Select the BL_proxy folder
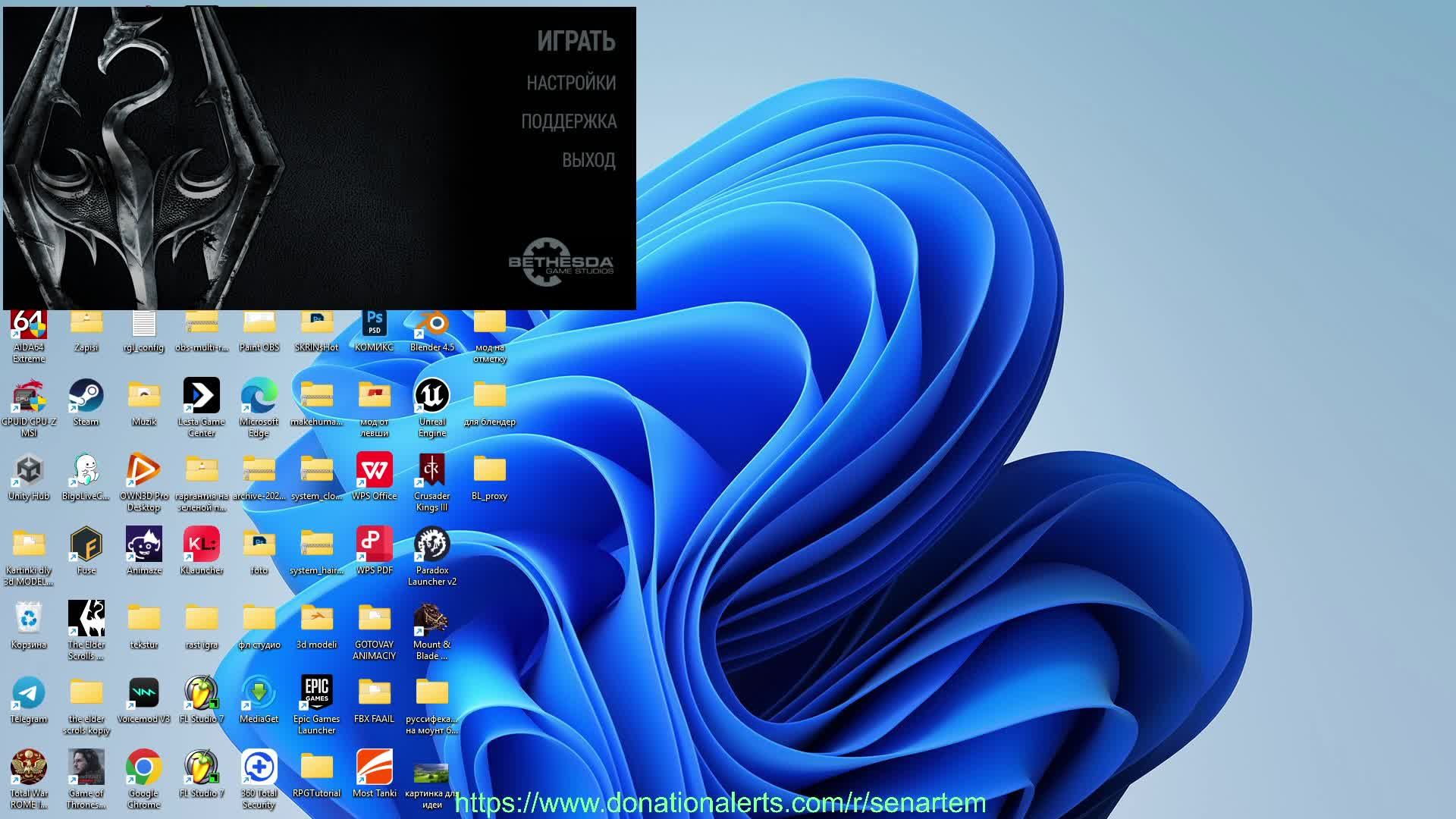This screenshot has width=1456, height=819. coord(490,477)
